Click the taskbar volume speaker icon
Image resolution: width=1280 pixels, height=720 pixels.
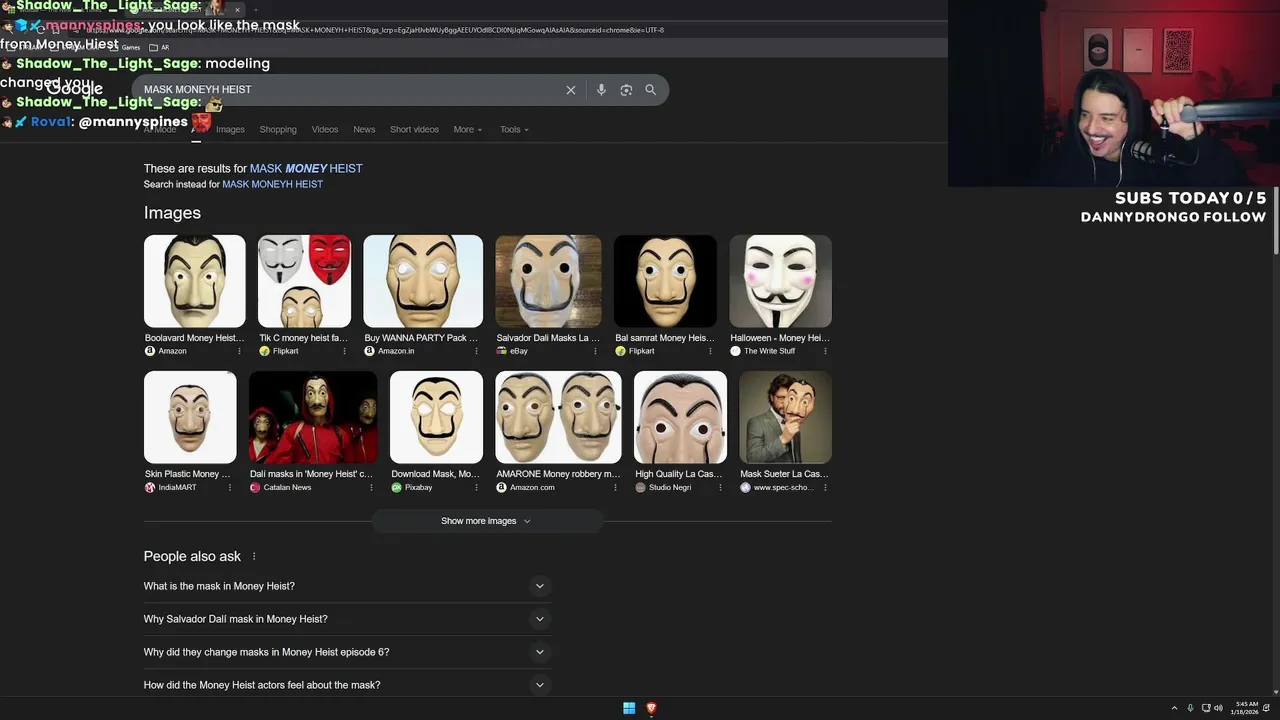tap(1218, 708)
